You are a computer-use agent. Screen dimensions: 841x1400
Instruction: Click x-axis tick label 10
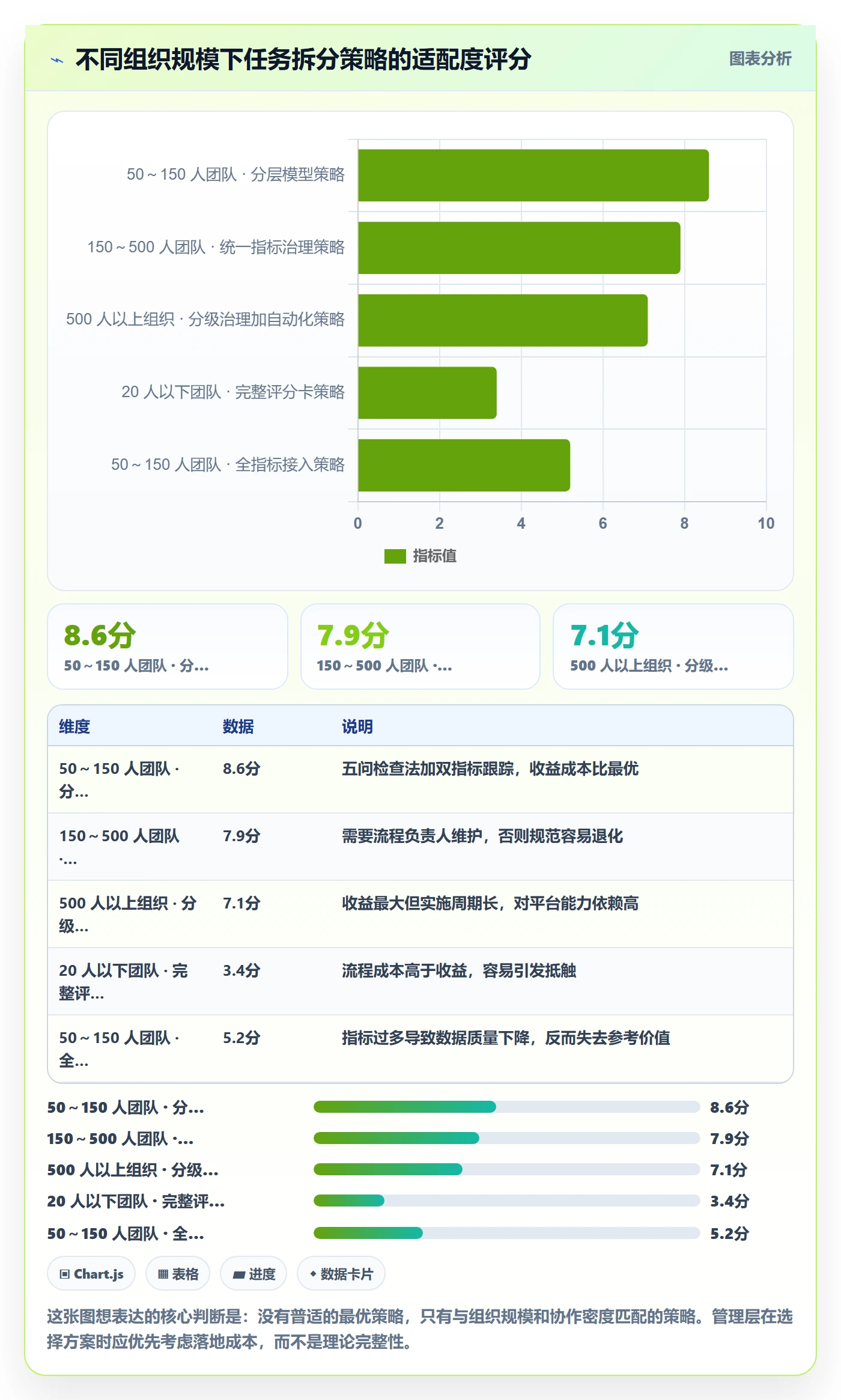(766, 523)
